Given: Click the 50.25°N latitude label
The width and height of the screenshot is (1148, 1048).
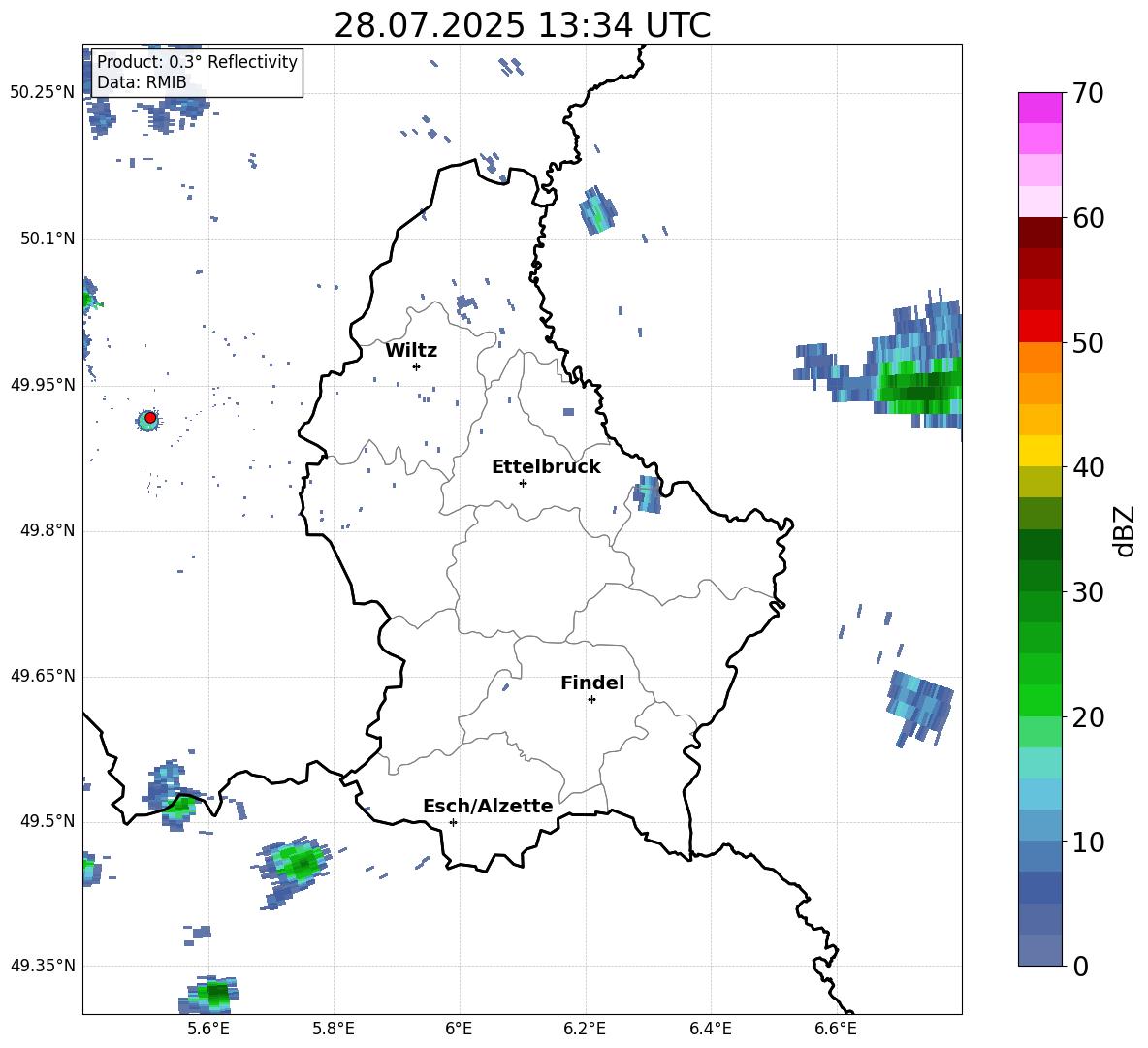Looking at the screenshot, I should click(43, 93).
